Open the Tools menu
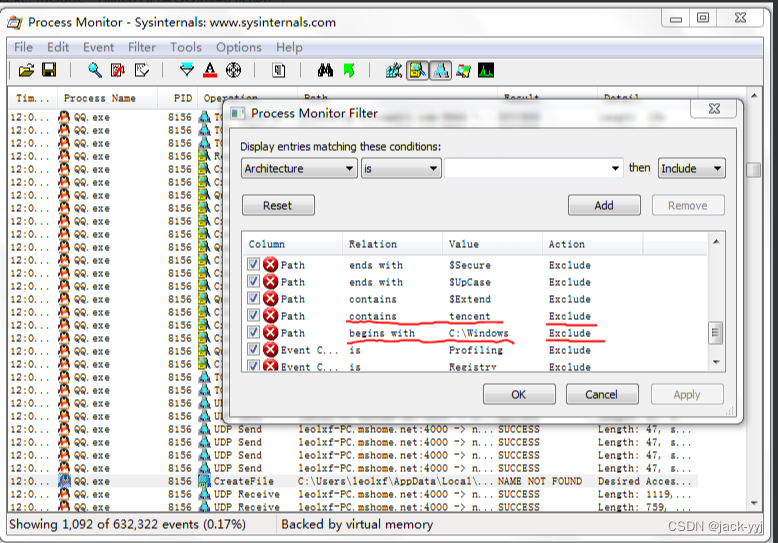 (x=186, y=47)
